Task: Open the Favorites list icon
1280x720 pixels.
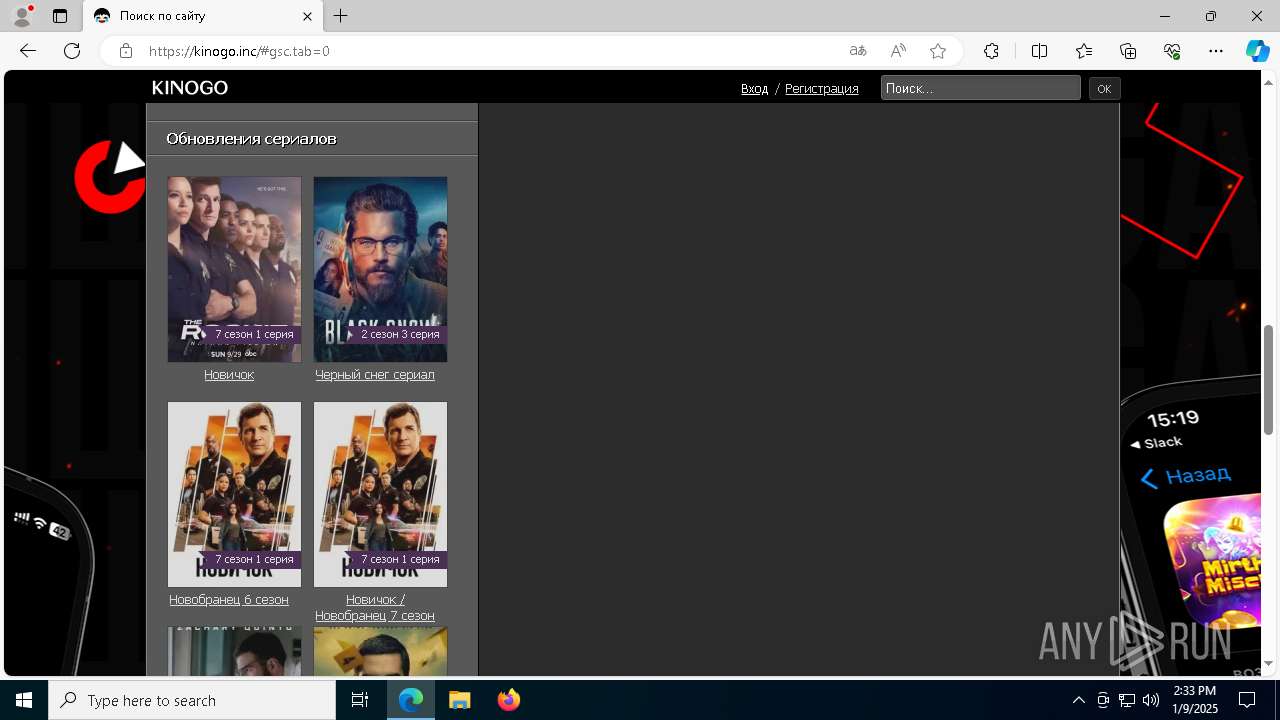Action: click(x=1084, y=51)
